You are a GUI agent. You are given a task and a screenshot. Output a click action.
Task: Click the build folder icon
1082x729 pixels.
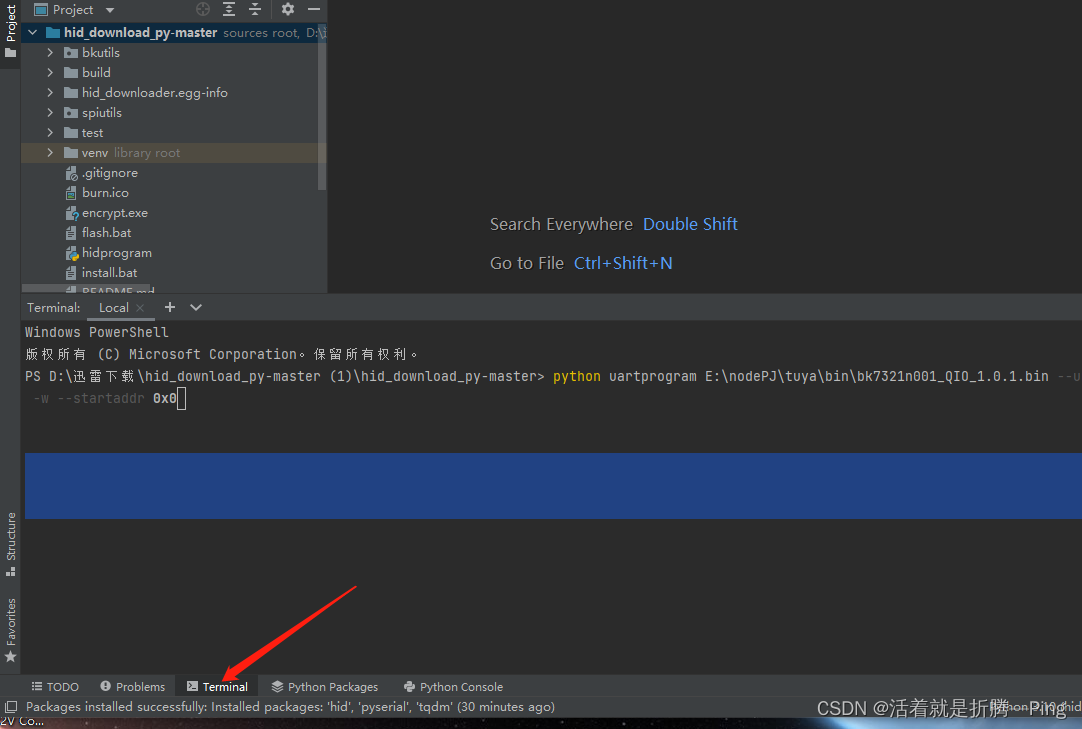[x=70, y=72]
